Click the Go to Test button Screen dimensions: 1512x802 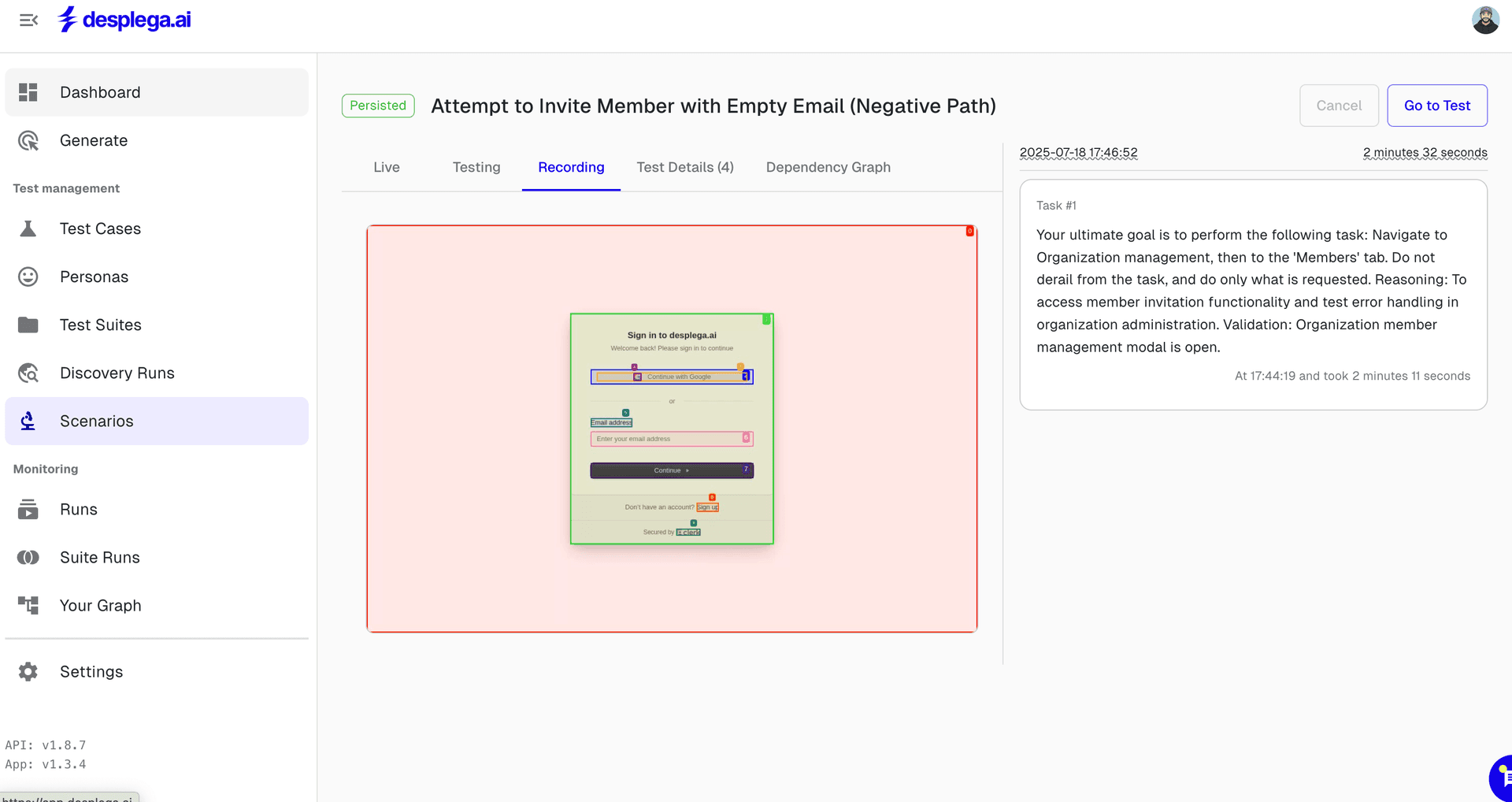click(x=1436, y=106)
